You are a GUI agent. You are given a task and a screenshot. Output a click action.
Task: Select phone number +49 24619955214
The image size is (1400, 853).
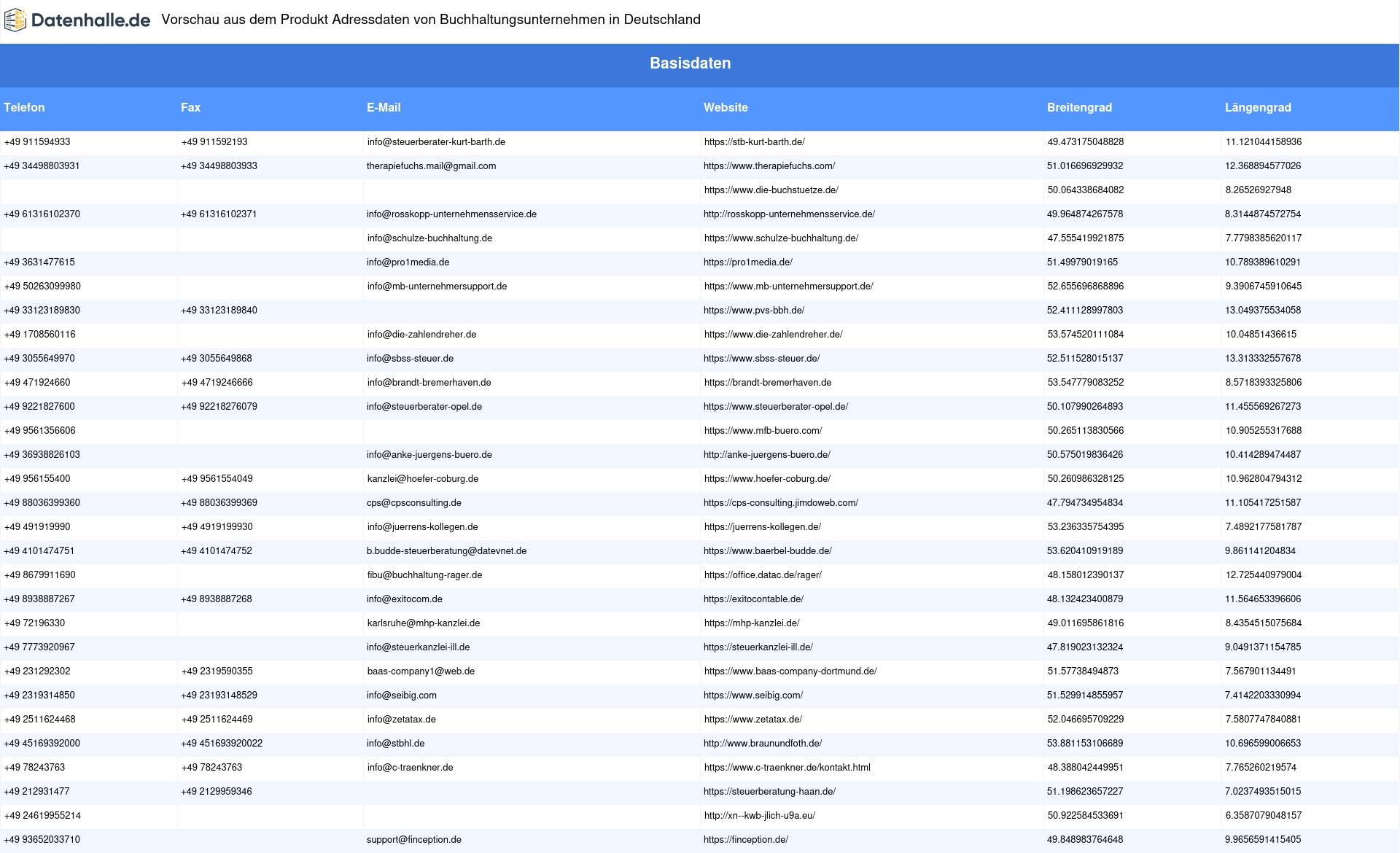click(42, 816)
